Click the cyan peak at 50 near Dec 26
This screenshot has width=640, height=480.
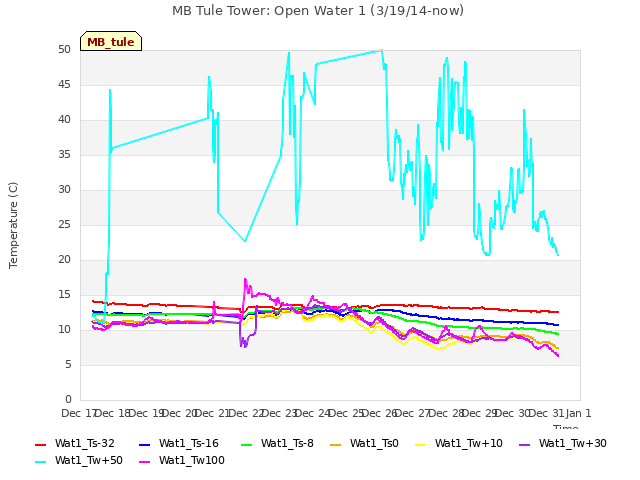point(382,50)
